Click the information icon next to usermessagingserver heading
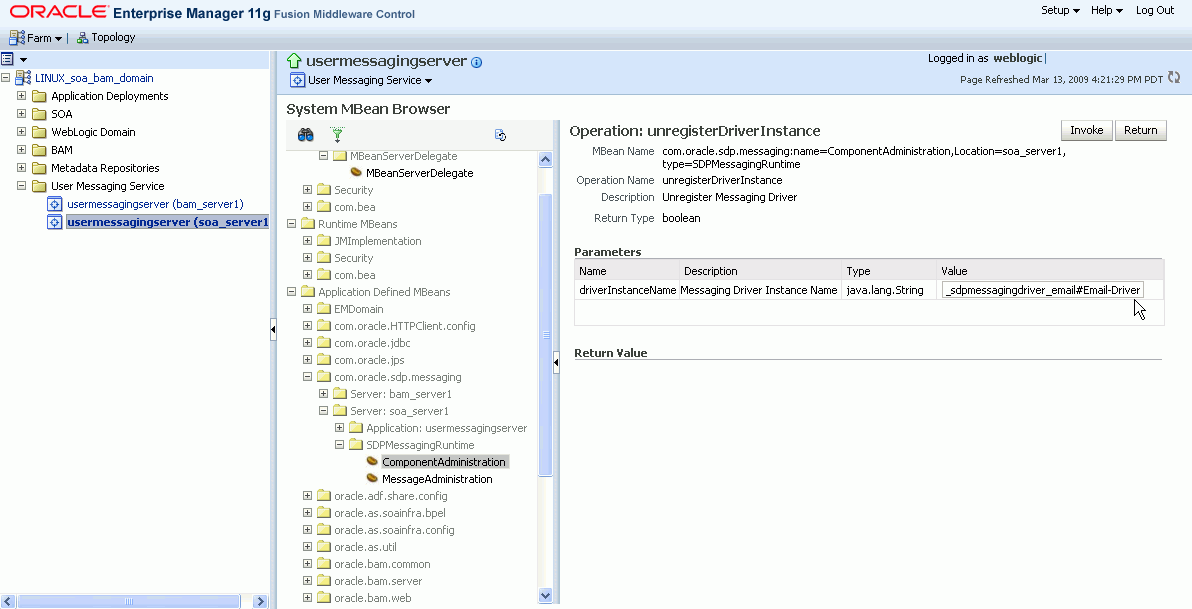Screen dimensions: 1192x609 click(476, 61)
